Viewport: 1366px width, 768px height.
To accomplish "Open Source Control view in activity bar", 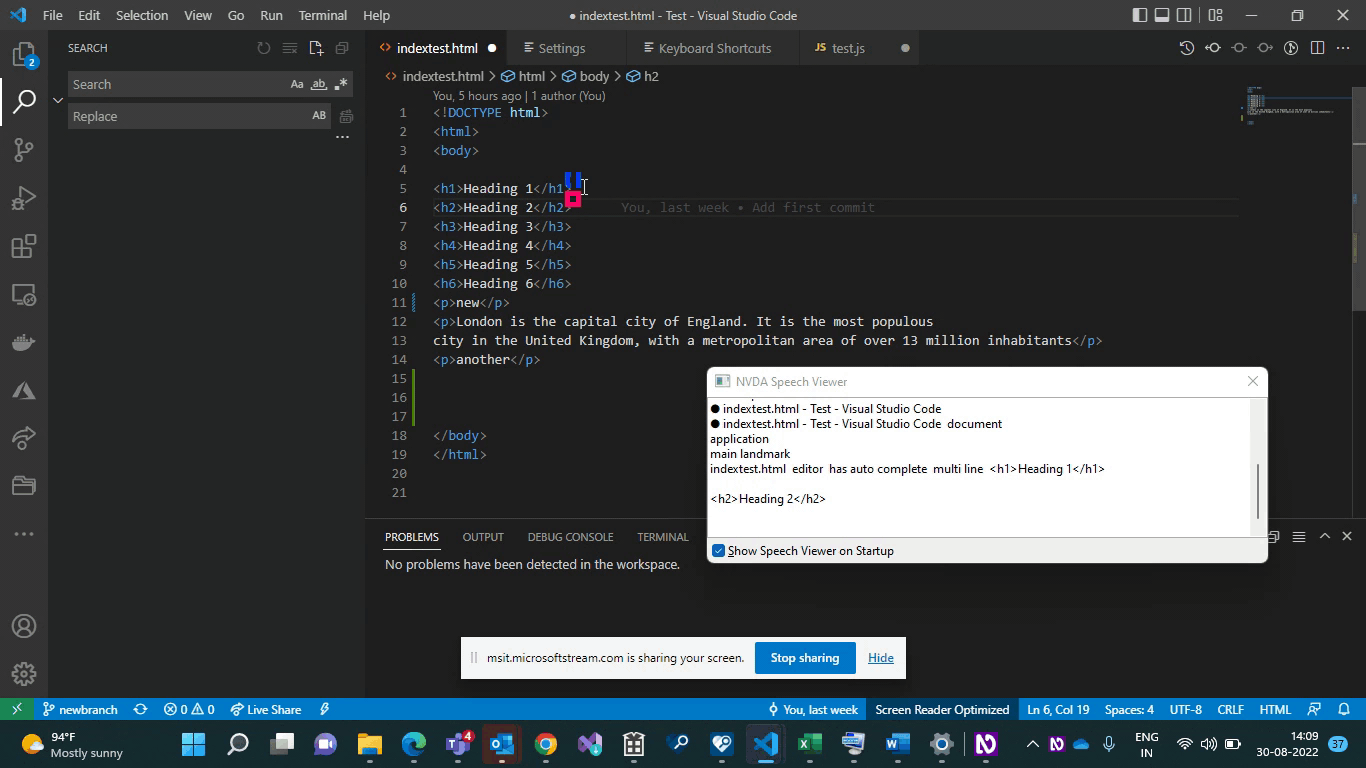I will (x=24, y=150).
